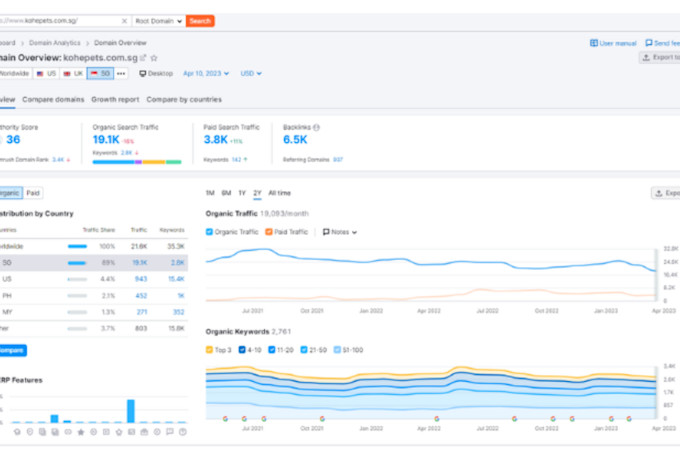This screenshot has width=680, height=459.
Task: Toggle 11-20 keywords checkbox
Action: 272,350
